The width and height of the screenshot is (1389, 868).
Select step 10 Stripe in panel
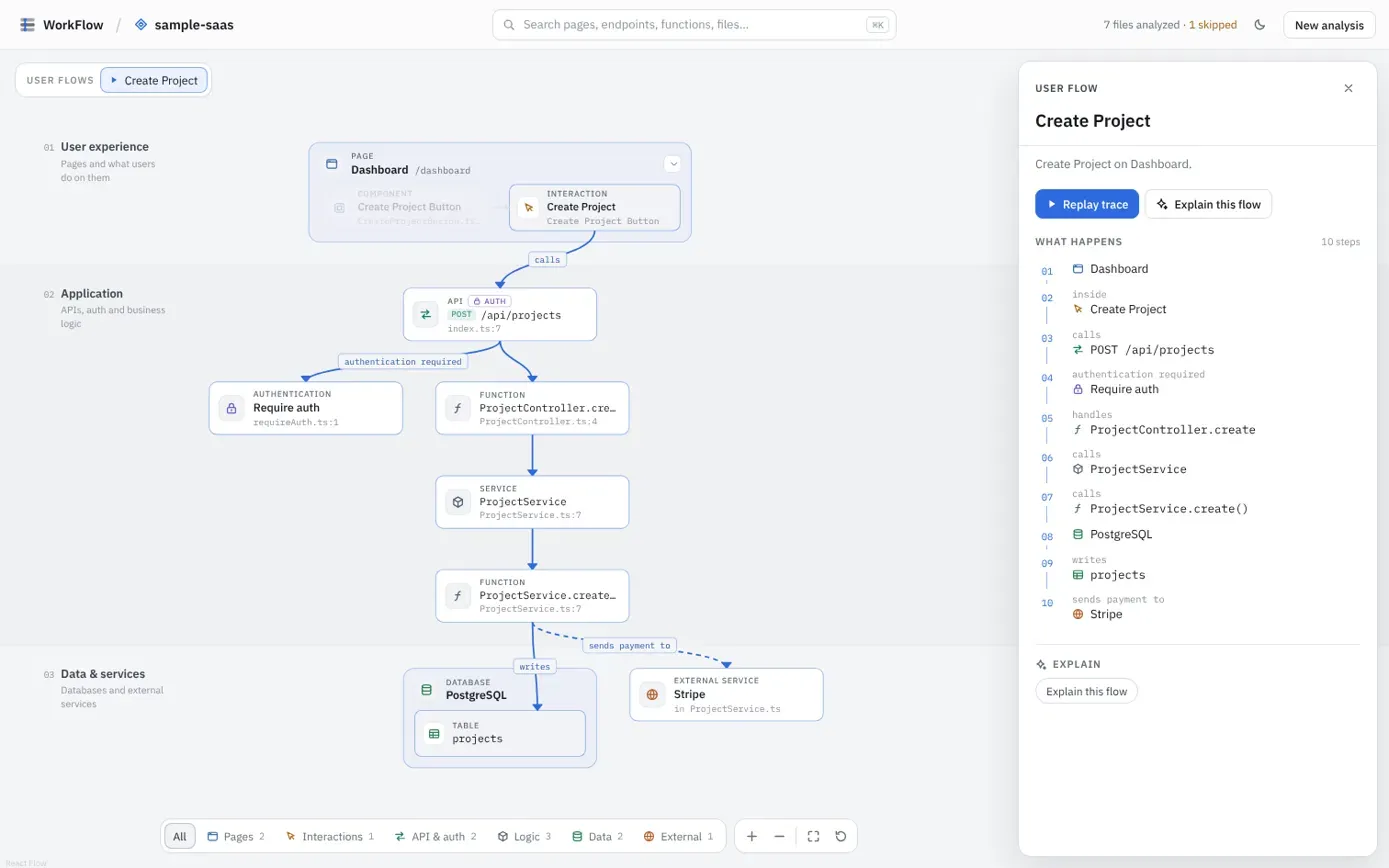[x=1200, y=607]
